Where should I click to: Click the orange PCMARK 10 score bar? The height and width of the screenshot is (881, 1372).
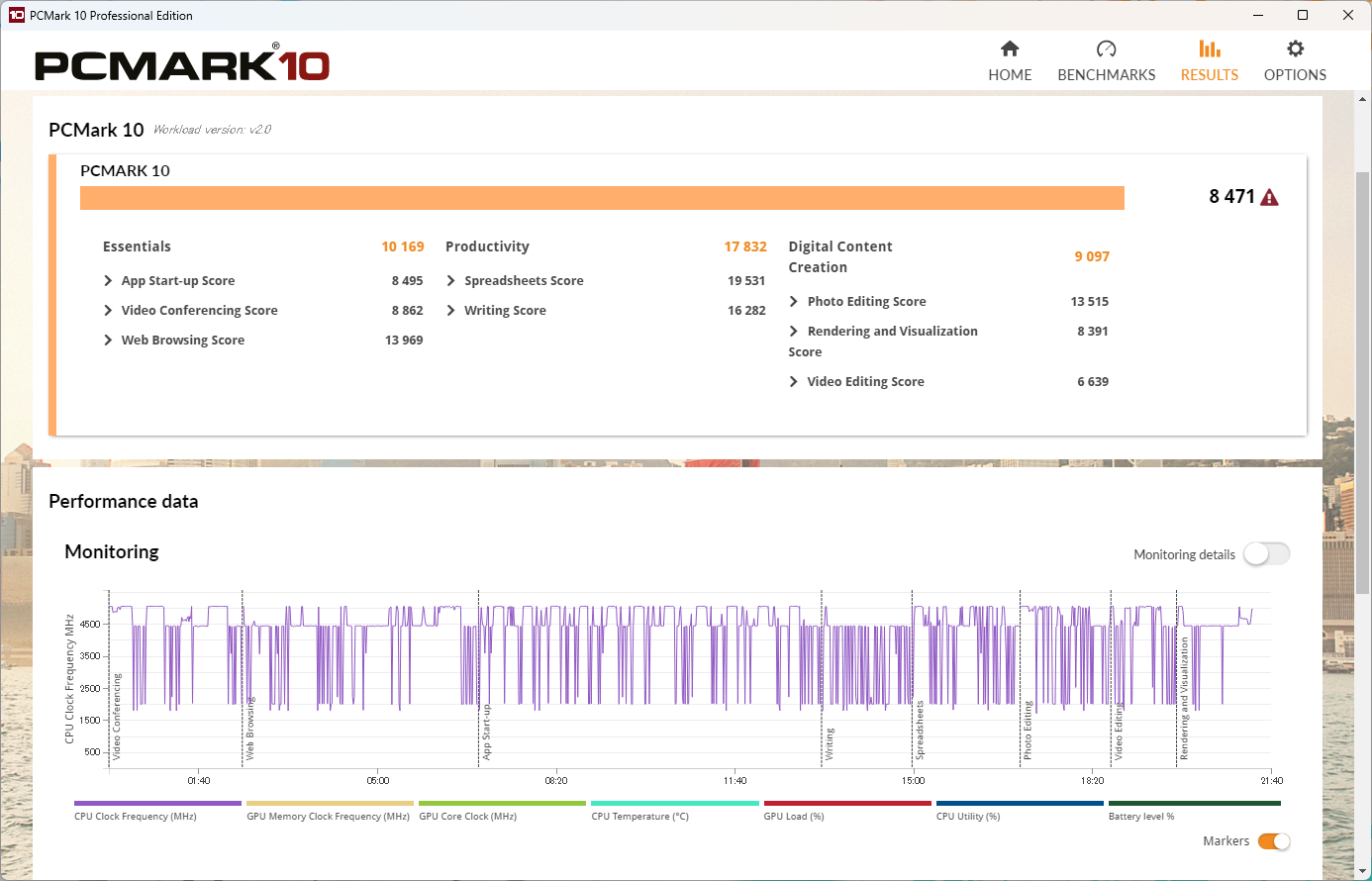click(602, 198)
